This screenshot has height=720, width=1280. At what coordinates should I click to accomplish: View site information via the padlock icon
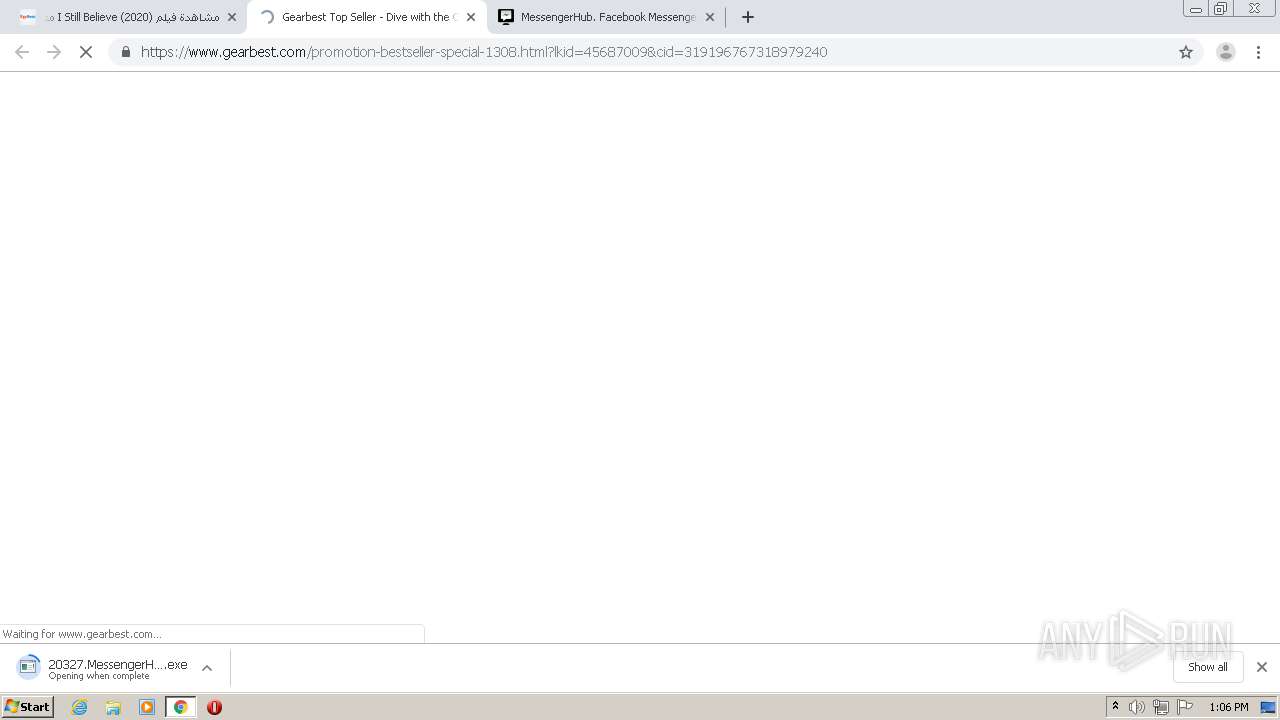pyautogui.click(x=125, y=52)
